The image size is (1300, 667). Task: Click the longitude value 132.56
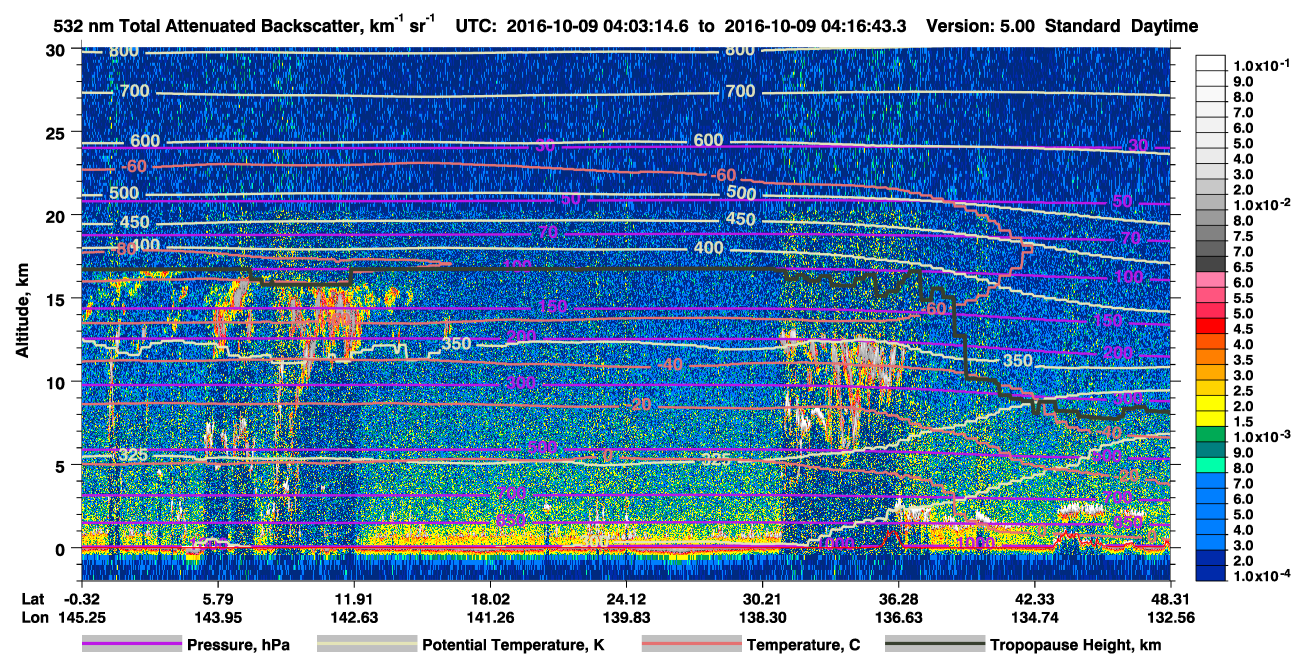[x=1170, y=618]
